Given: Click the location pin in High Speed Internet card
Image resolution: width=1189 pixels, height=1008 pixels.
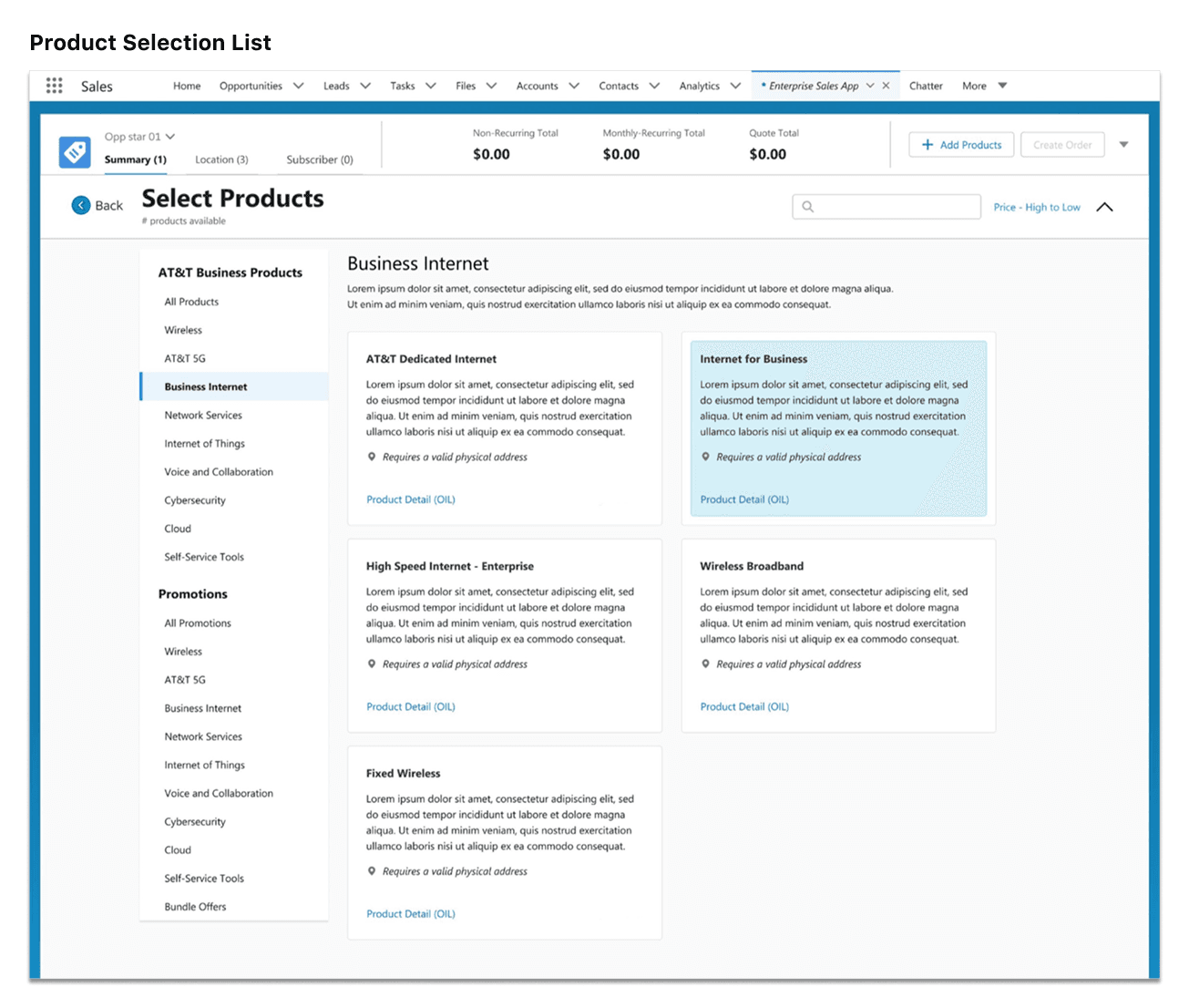Looking at the screenshot, I should (372, 663).
